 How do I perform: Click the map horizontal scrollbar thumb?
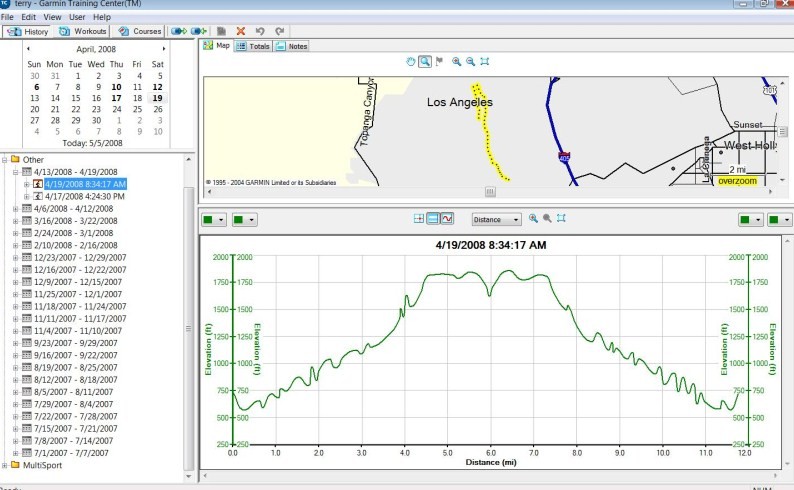click(490, 192)
